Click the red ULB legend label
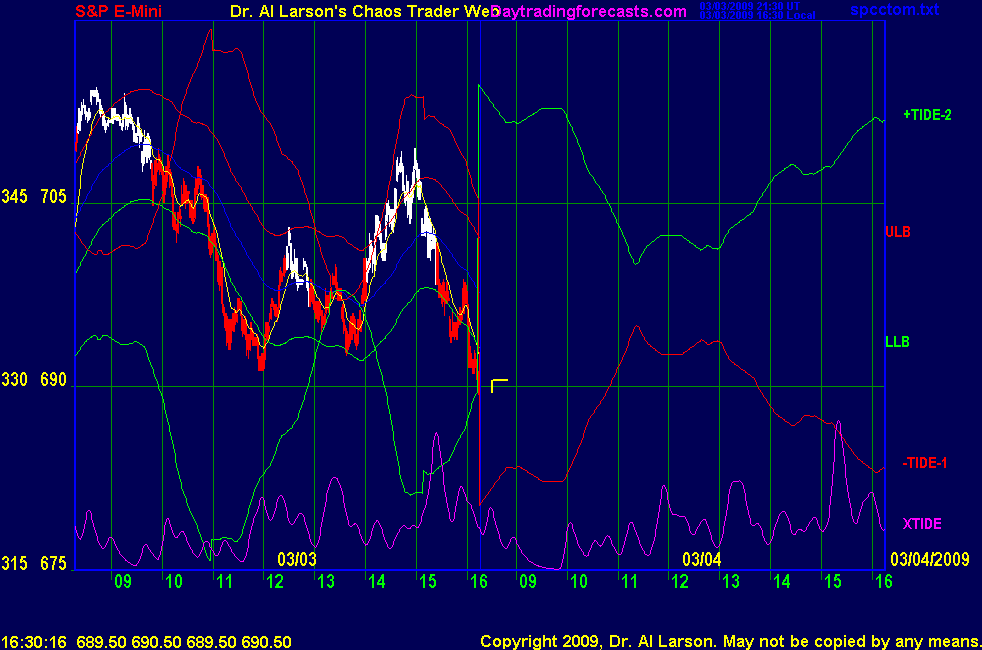The image size is (982, 650). point(897,232)
